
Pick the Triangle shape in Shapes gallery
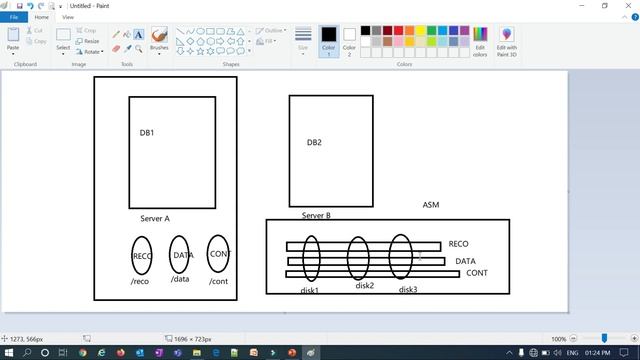pyautogui.click(x=241, y=31)
